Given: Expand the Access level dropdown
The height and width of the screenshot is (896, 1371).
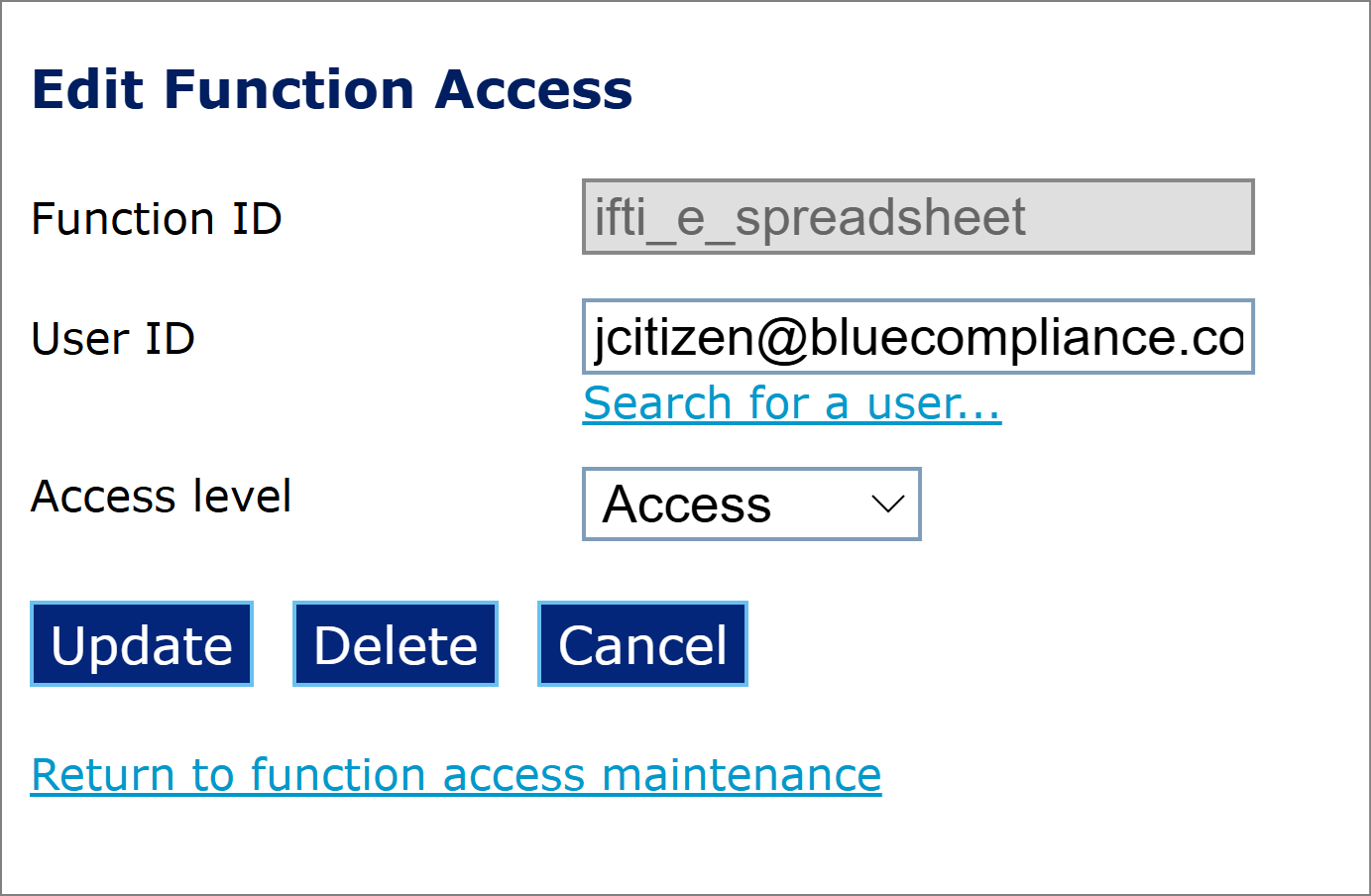Looking at the screenshot, I should [x=750, y=504].
